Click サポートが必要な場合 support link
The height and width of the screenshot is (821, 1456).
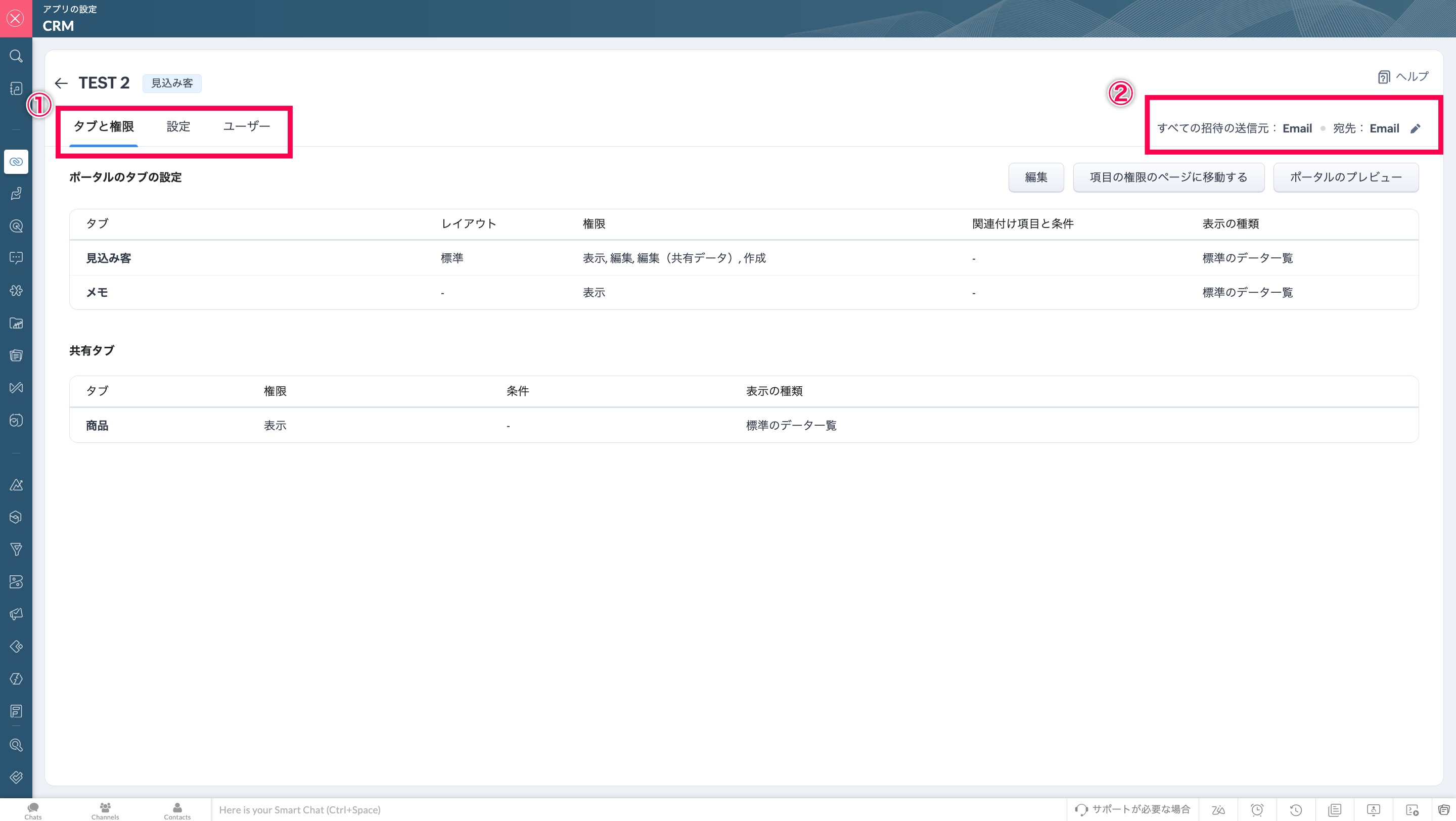click(1132, 809)
